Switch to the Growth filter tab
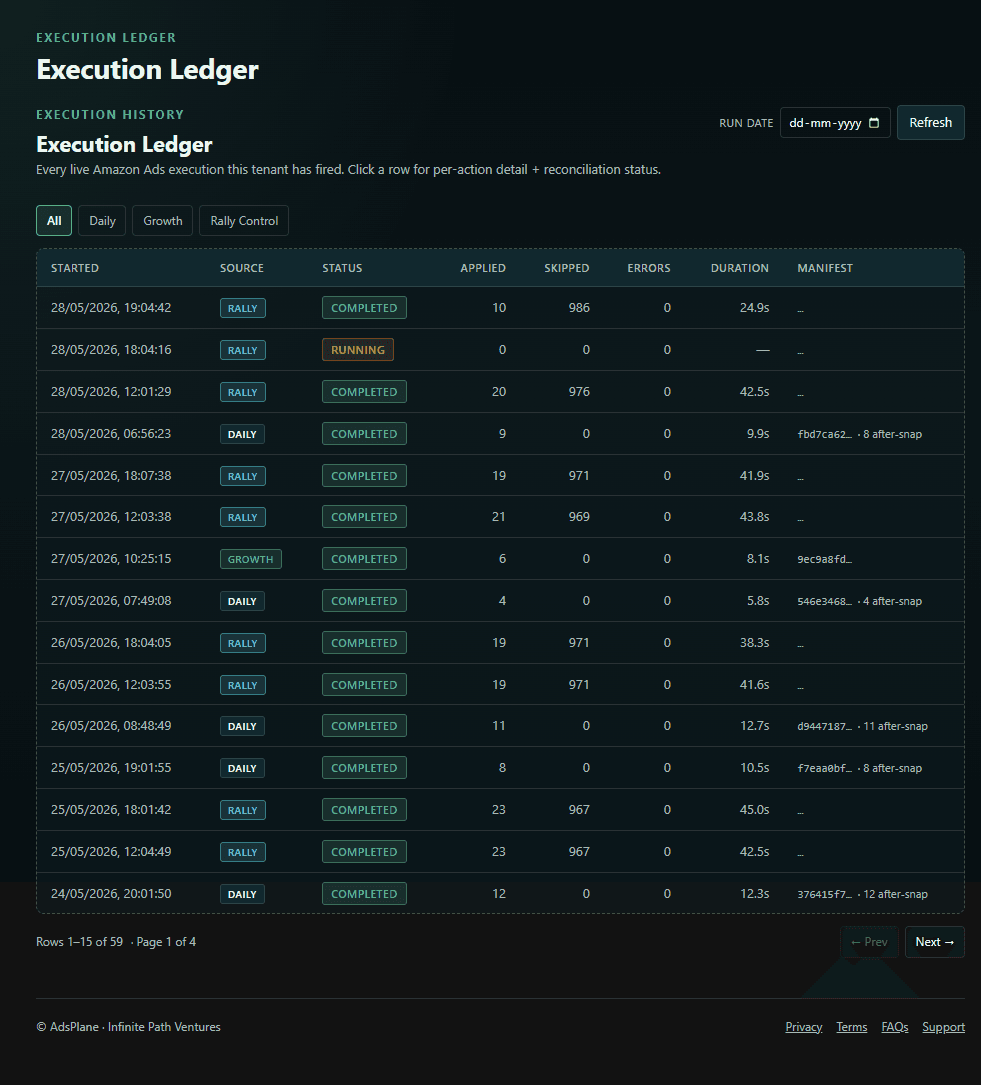Viewport: 981px width, 1085px height. click(x=163, y=221)
